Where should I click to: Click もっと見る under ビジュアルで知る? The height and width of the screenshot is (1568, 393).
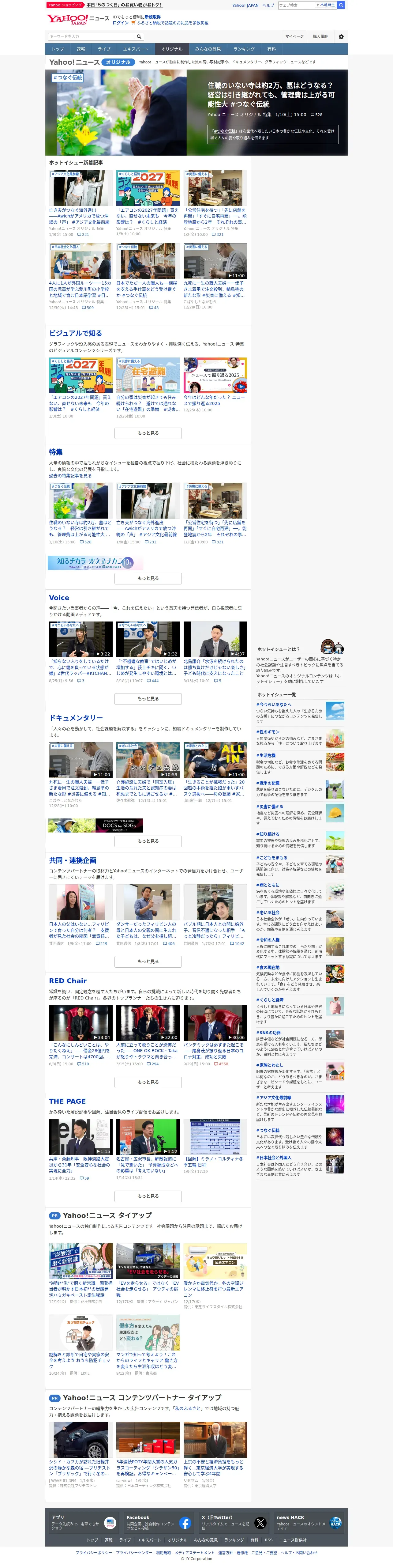(x=148, y=433)
